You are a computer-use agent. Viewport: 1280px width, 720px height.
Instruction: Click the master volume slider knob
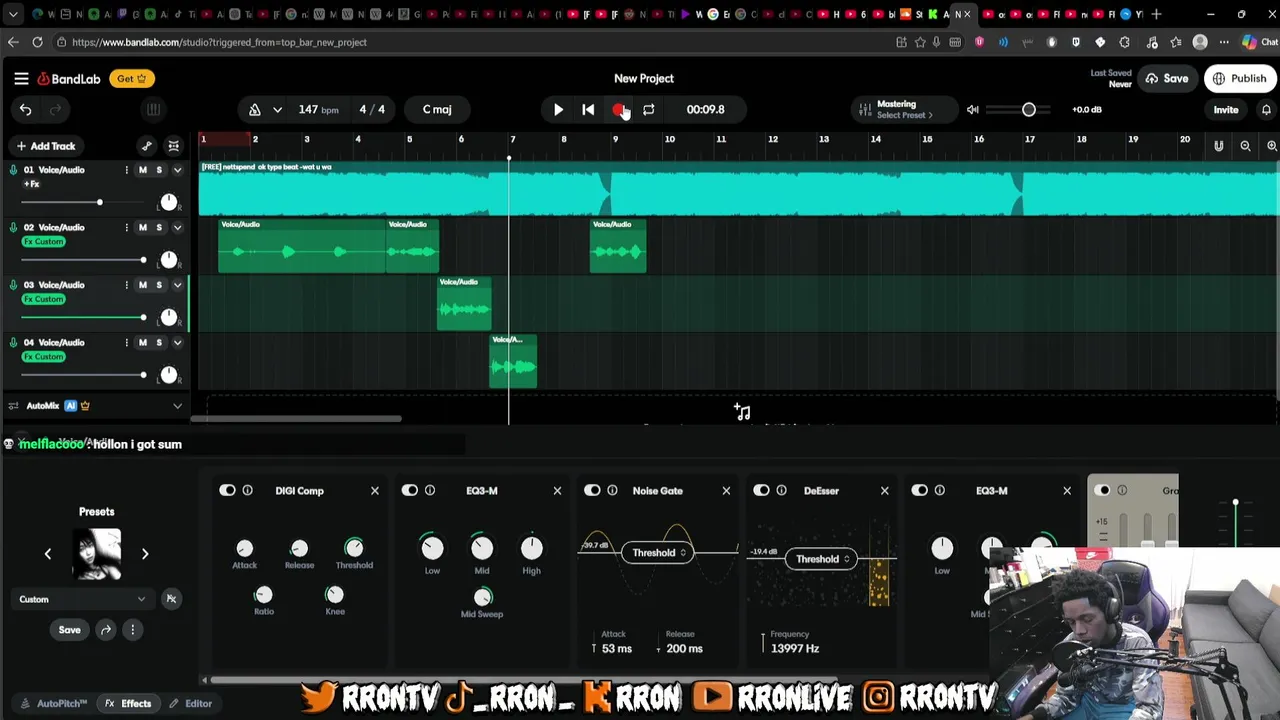[x=1029, y=110]
